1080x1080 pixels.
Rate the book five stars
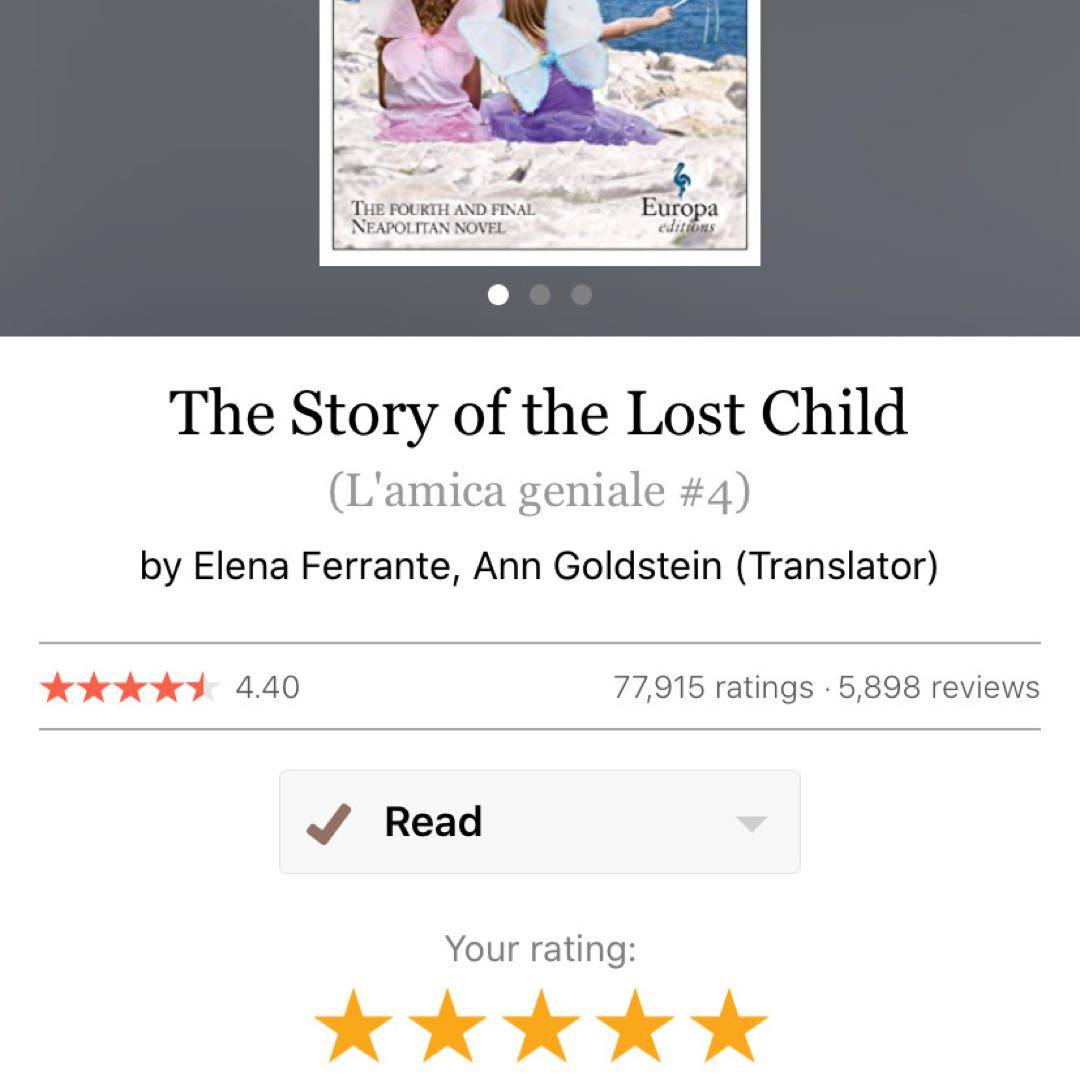tap(728, 1026)
